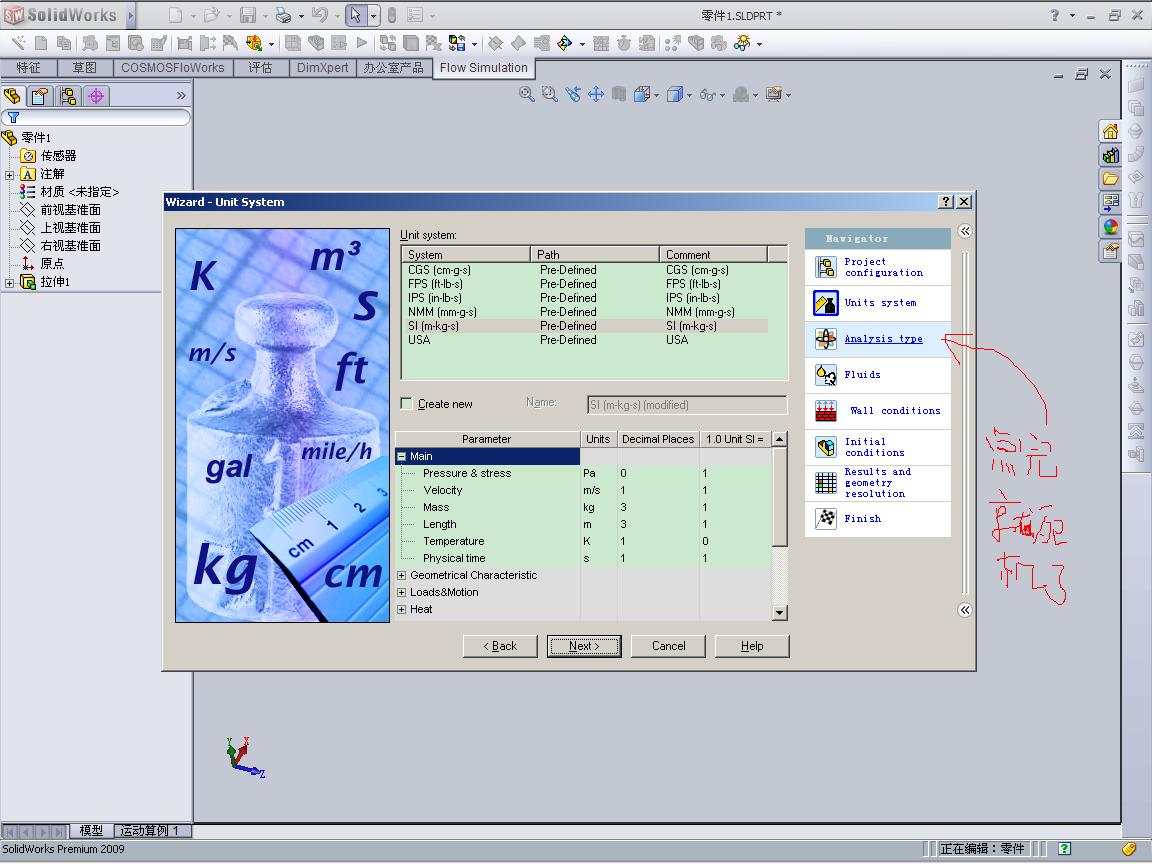Image resolution: width=1152 pixels, height=864 pixels.
Task: Expand the 注解 tree node
Action: coord(10,175)
